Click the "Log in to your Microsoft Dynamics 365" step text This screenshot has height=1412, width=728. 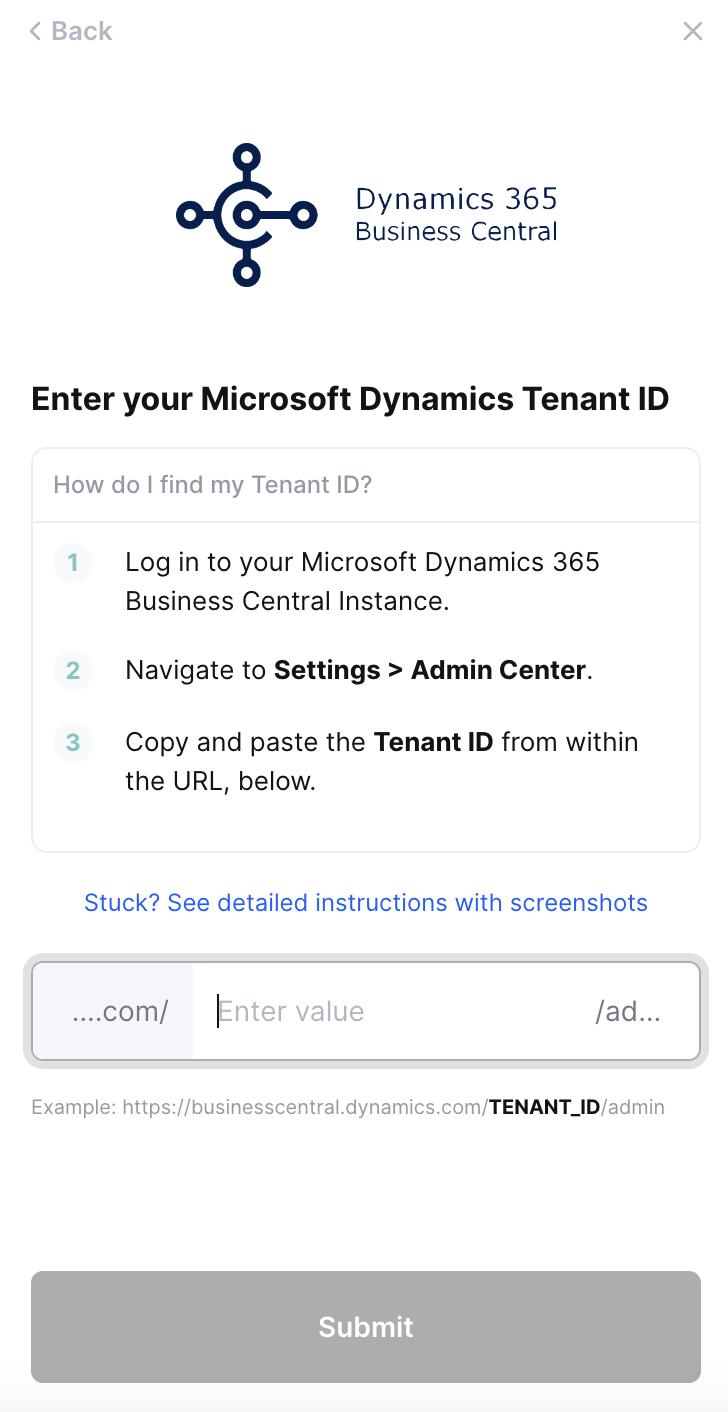point(362,563)
